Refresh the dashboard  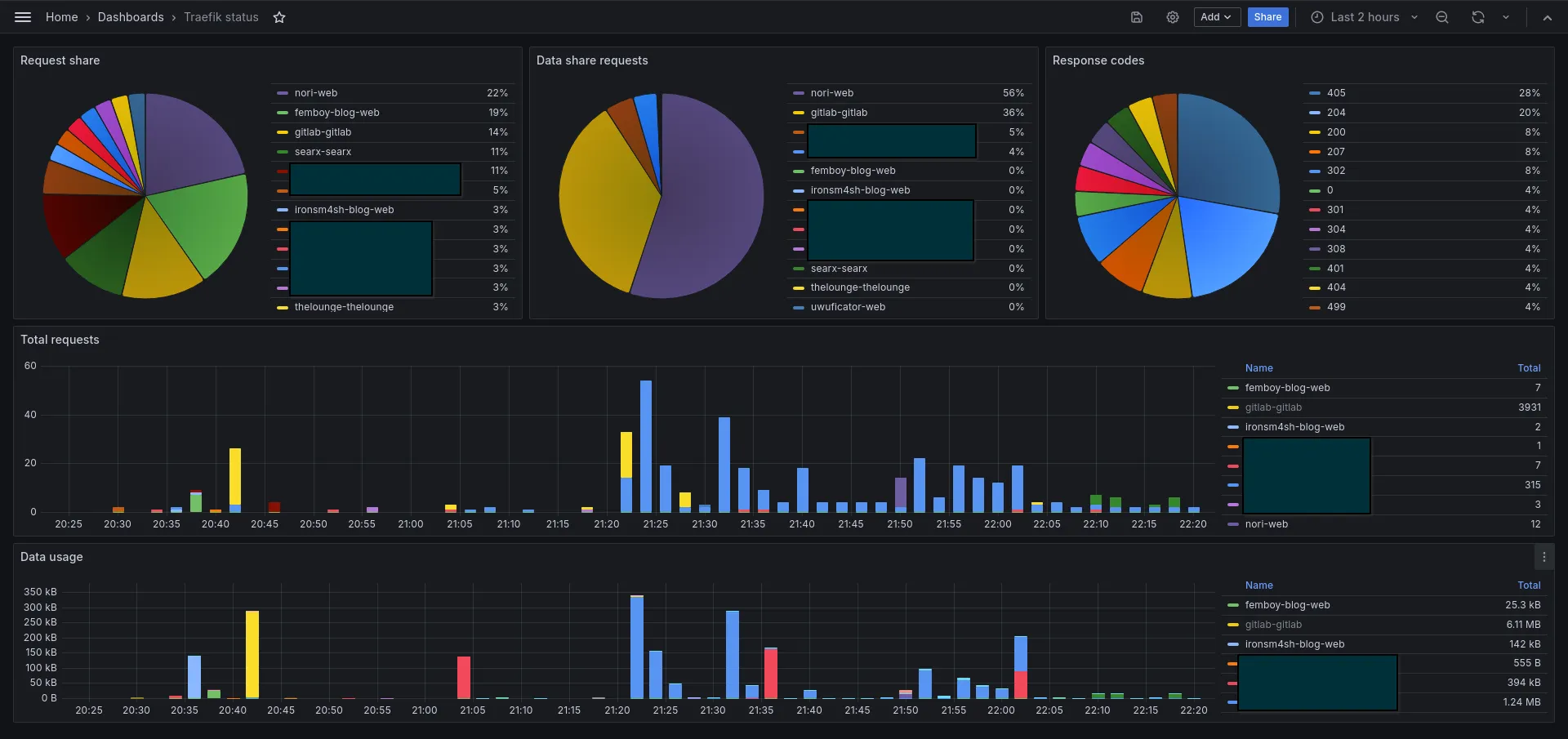point(1477,17)
